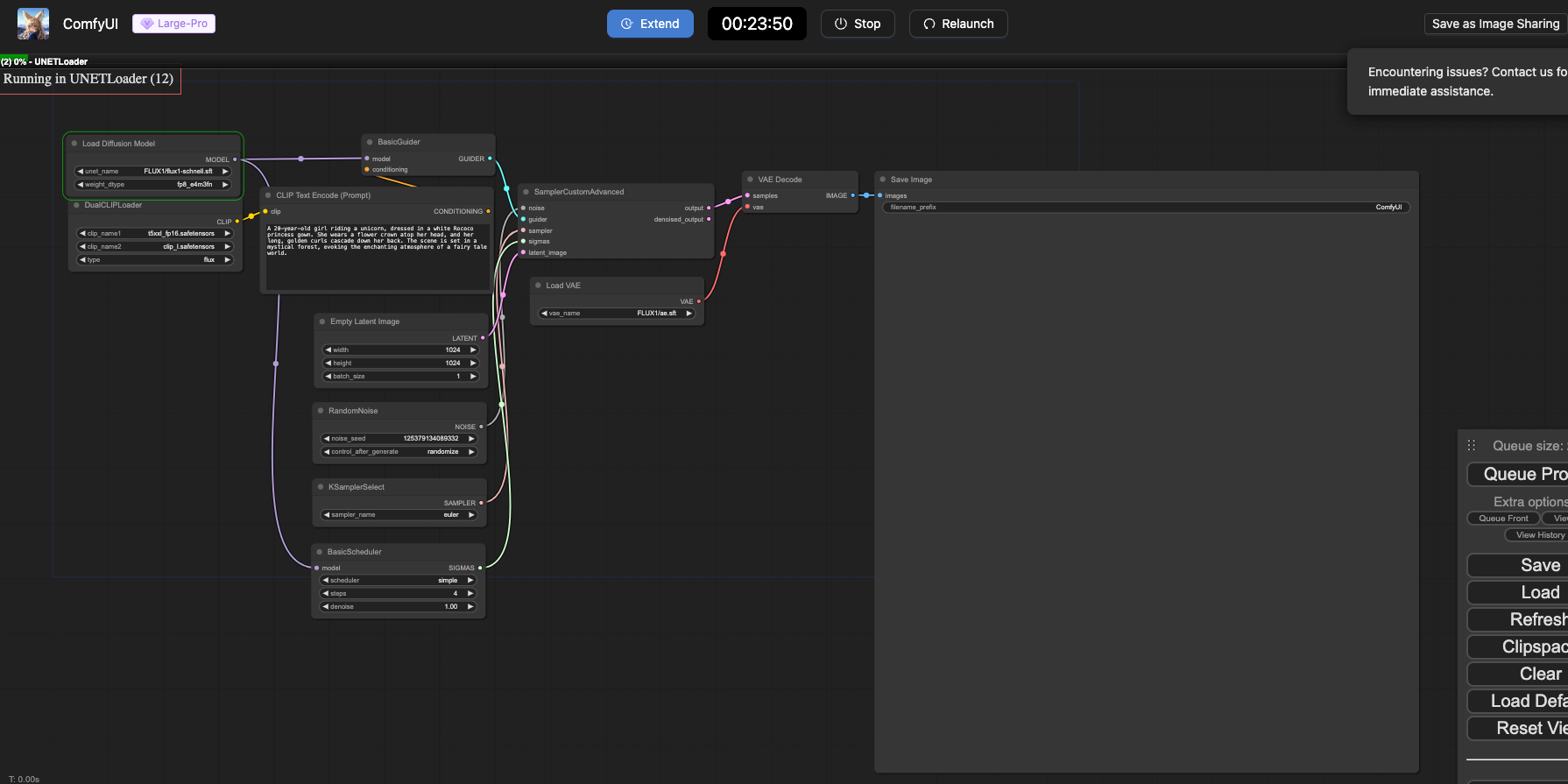Increase the steps value with right arrow
Viewport: 1568px width, 784px height.
pos(470,594)
